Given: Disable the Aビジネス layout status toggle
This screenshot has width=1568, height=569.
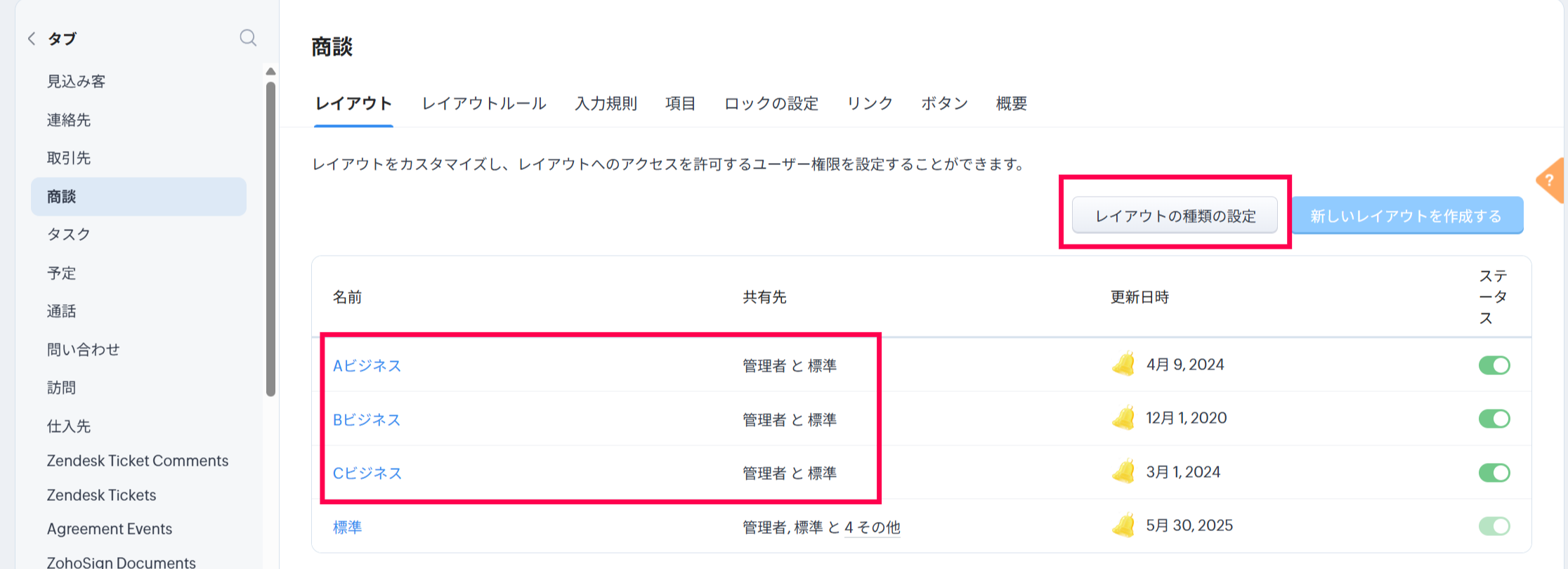Looking at the screenshot, I should pos(1494,365).
